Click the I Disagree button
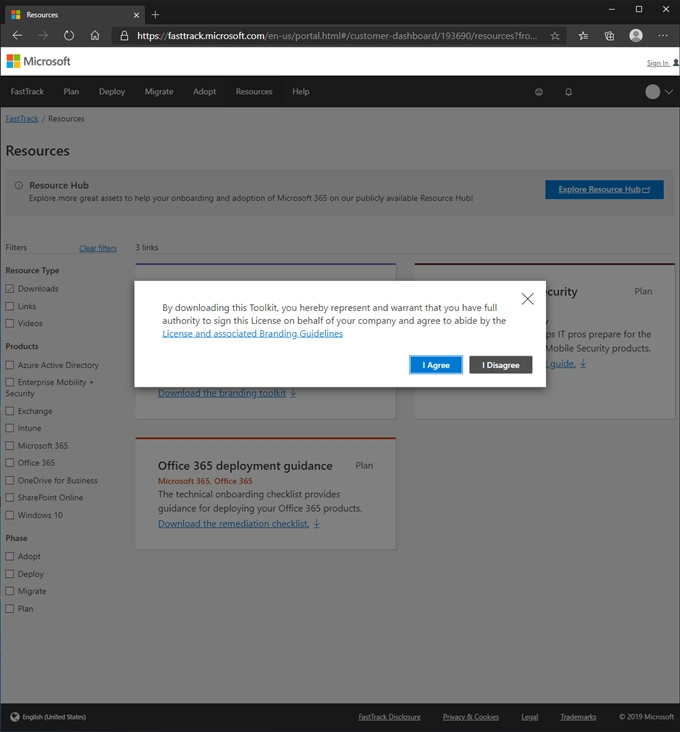 [500, 365]
